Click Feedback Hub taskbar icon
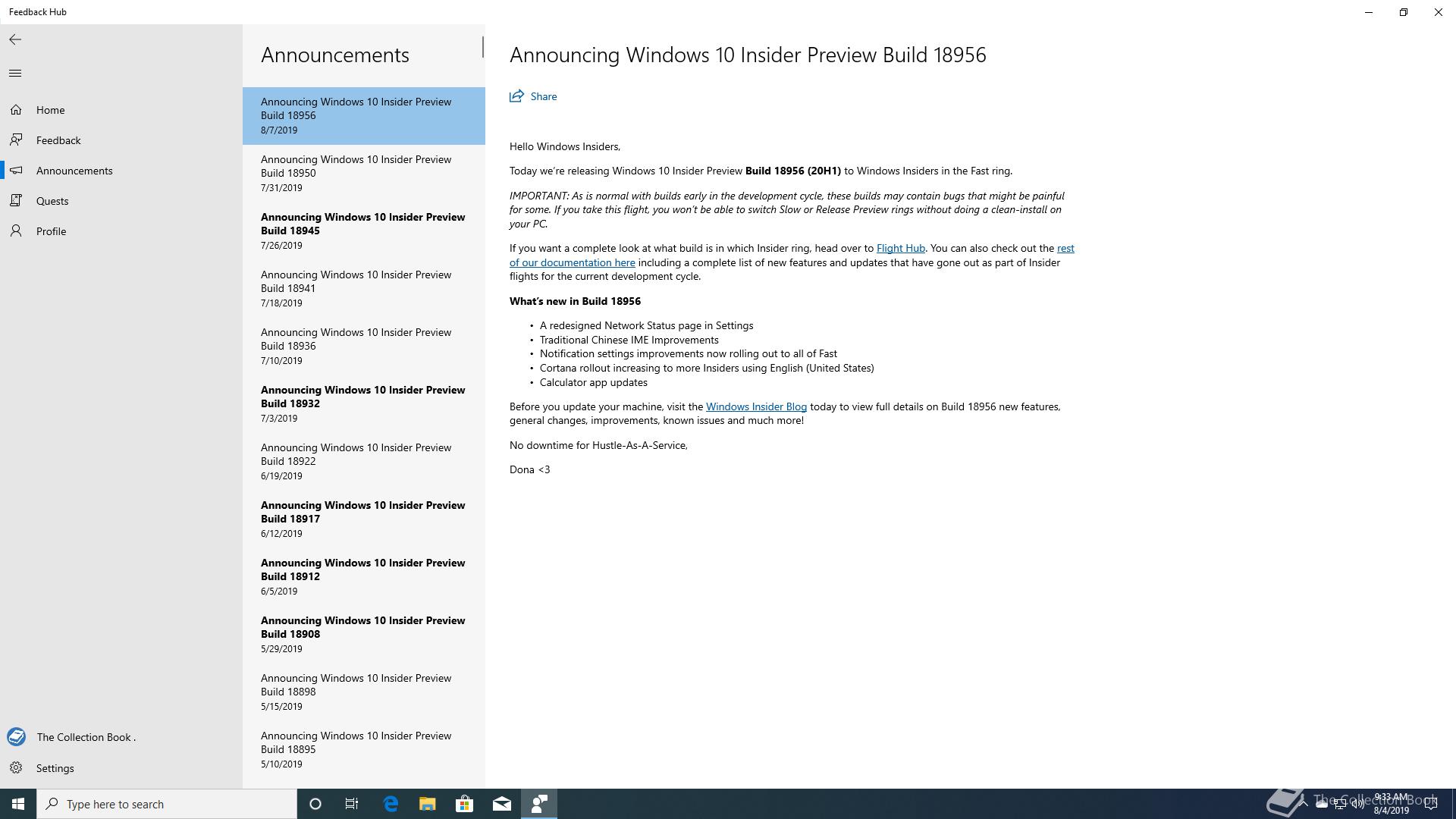 pyautogui.click(x=539, y=804)
